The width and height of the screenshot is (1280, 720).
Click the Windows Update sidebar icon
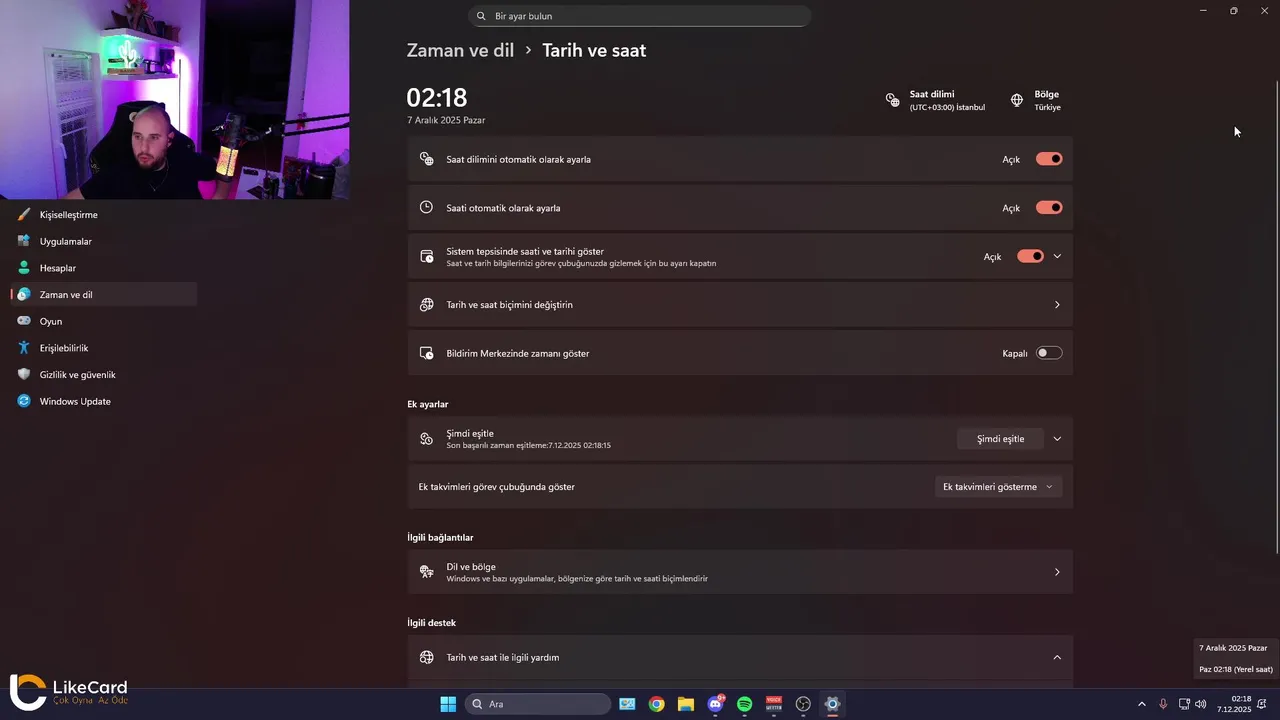24,401
